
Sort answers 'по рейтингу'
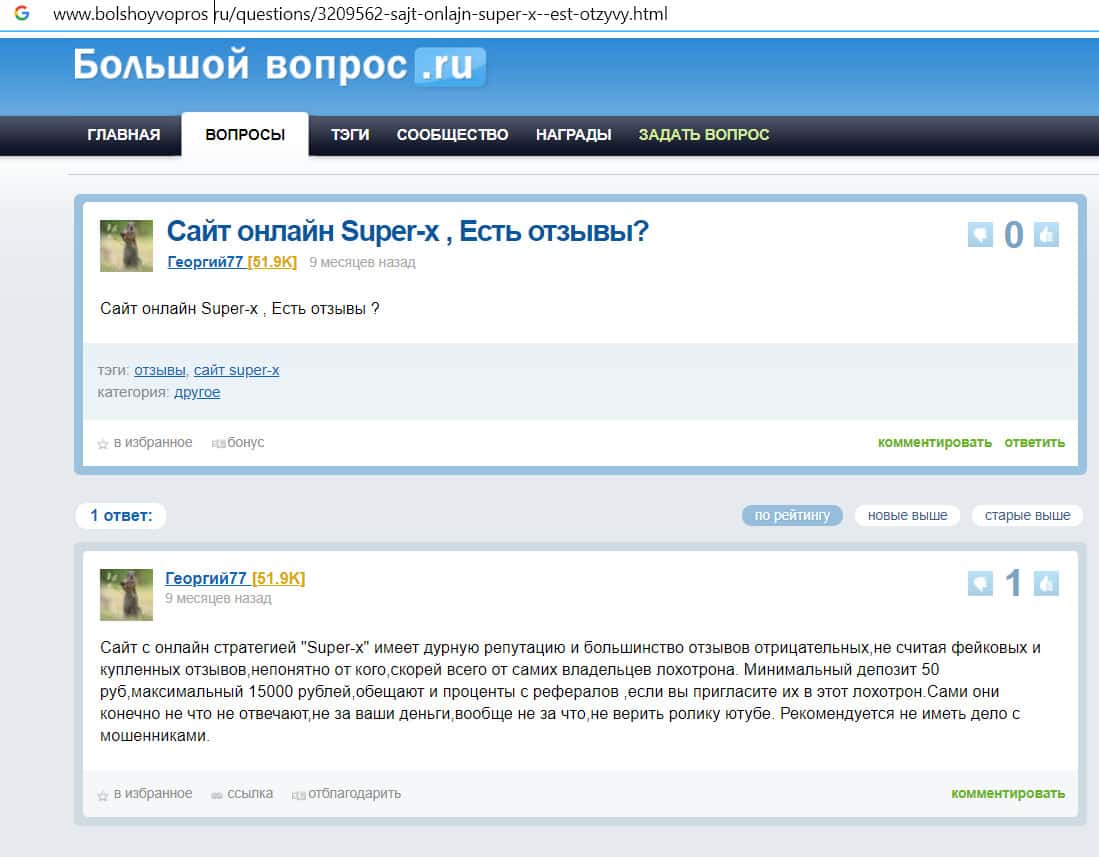(792, 515)
